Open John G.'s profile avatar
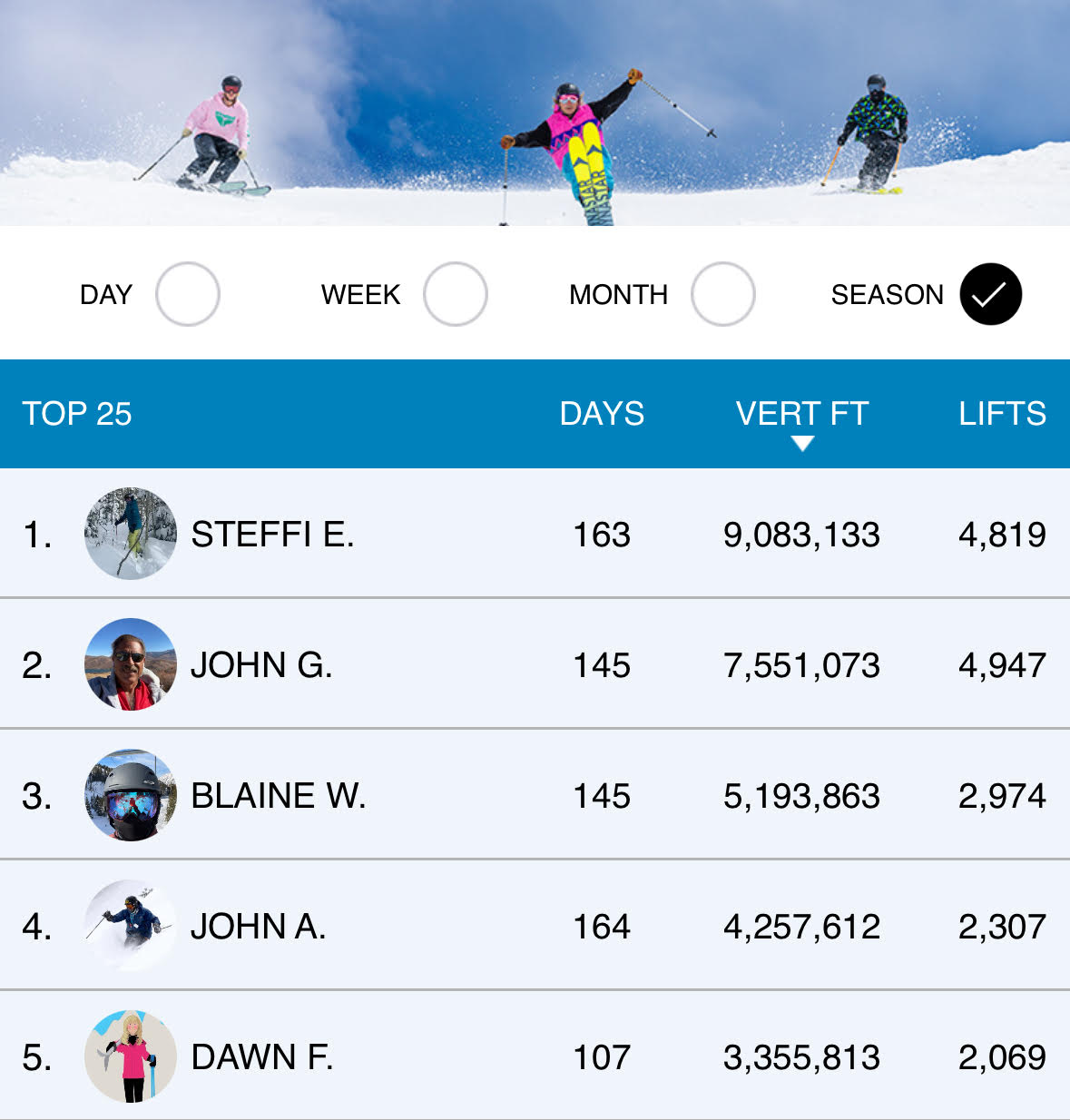Viewport: 1070px width, 1120px height. coord(131,664)
